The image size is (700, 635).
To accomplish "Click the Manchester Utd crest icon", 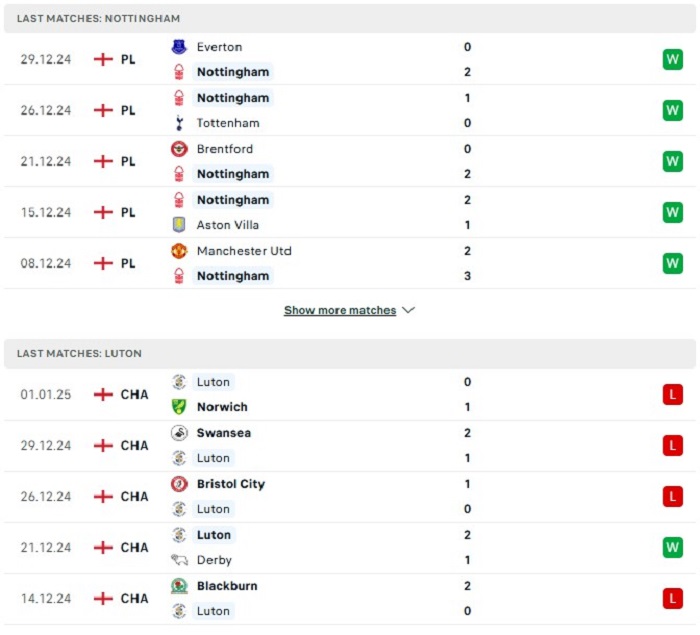I will click(x=179, y=251).
